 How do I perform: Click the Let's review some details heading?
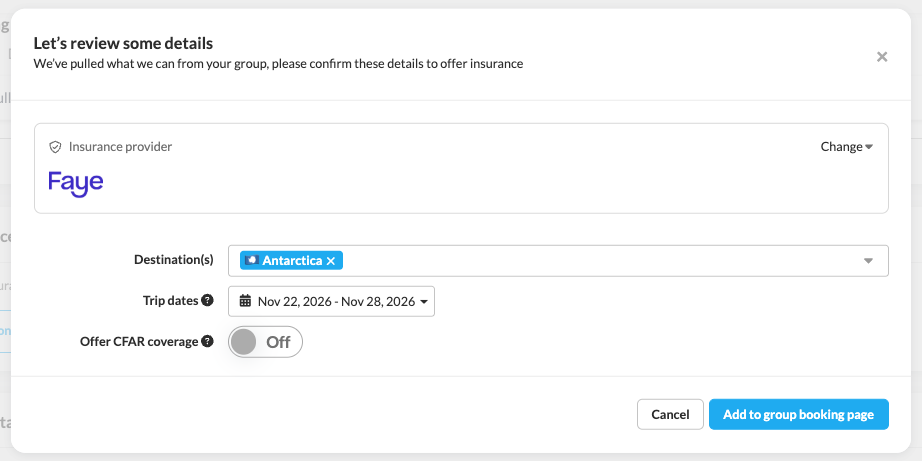[123, 43]
